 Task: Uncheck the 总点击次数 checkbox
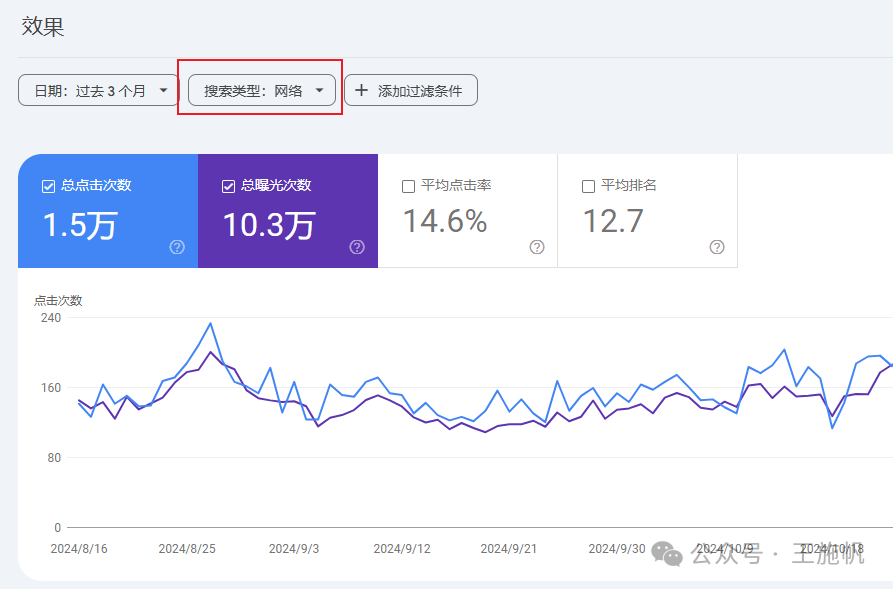48,186
